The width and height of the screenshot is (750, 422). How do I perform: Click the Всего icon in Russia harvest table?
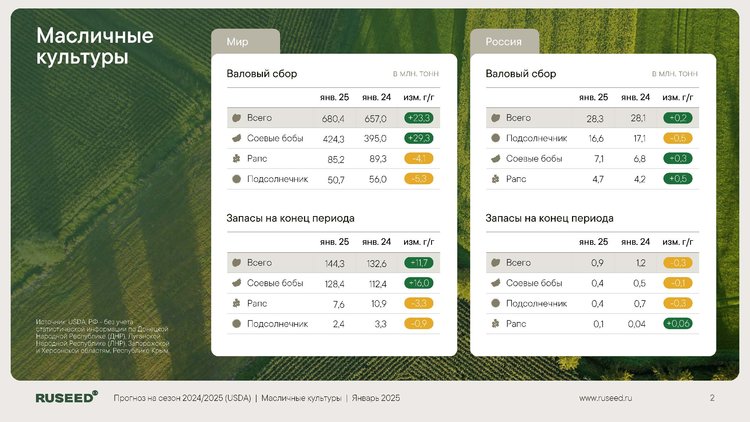pyautogui.click(x=496, y=118)
